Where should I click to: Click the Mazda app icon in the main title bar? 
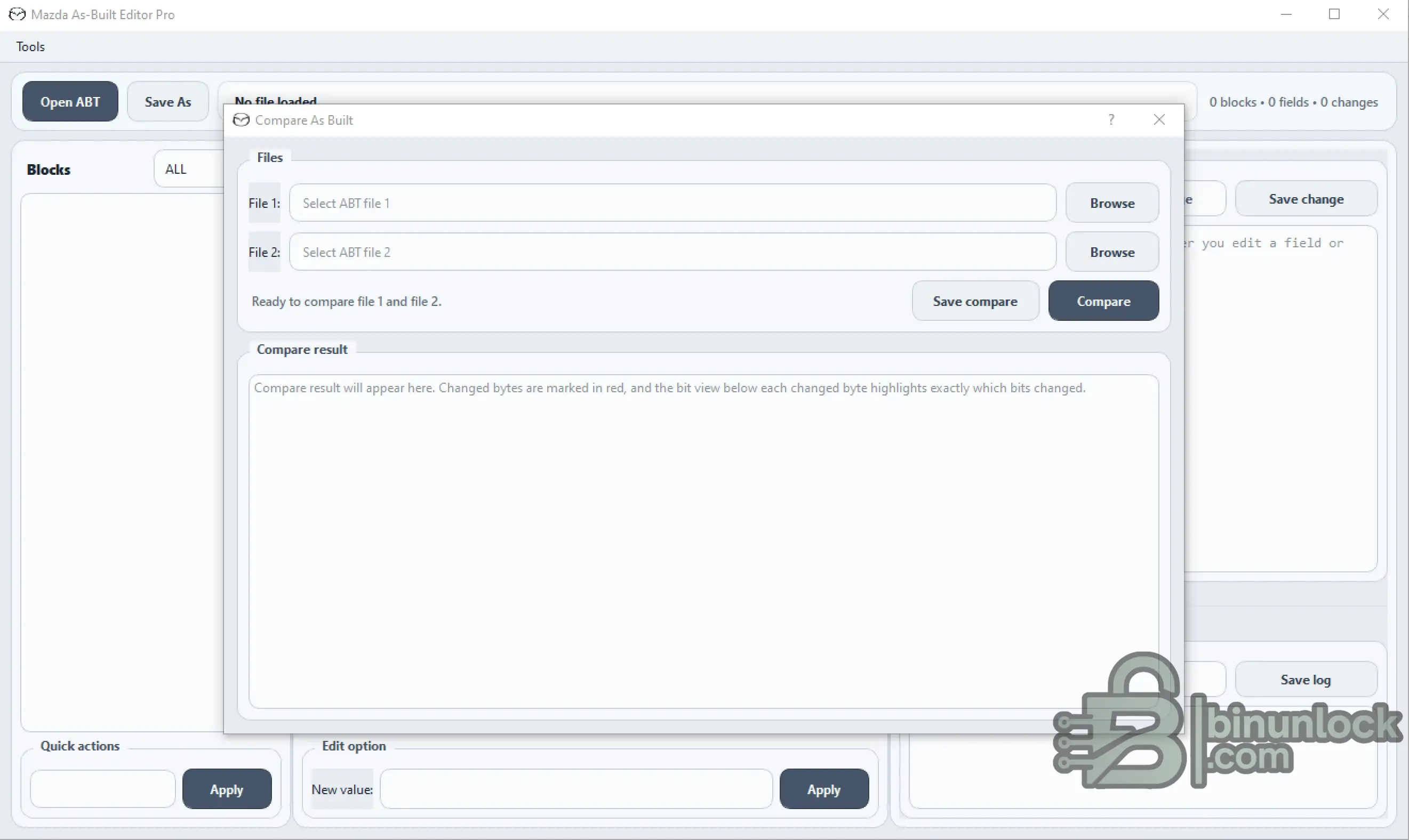click(17, 14)
